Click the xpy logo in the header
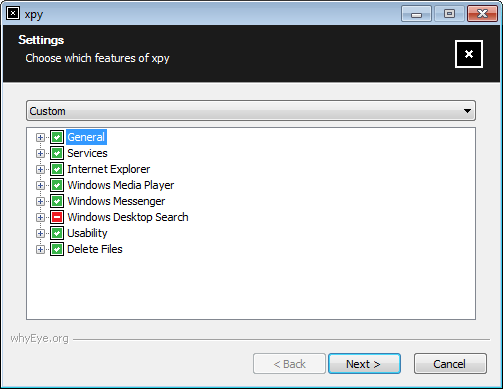The width and height of the screenshot is (503, 389). tap(469, 54)
